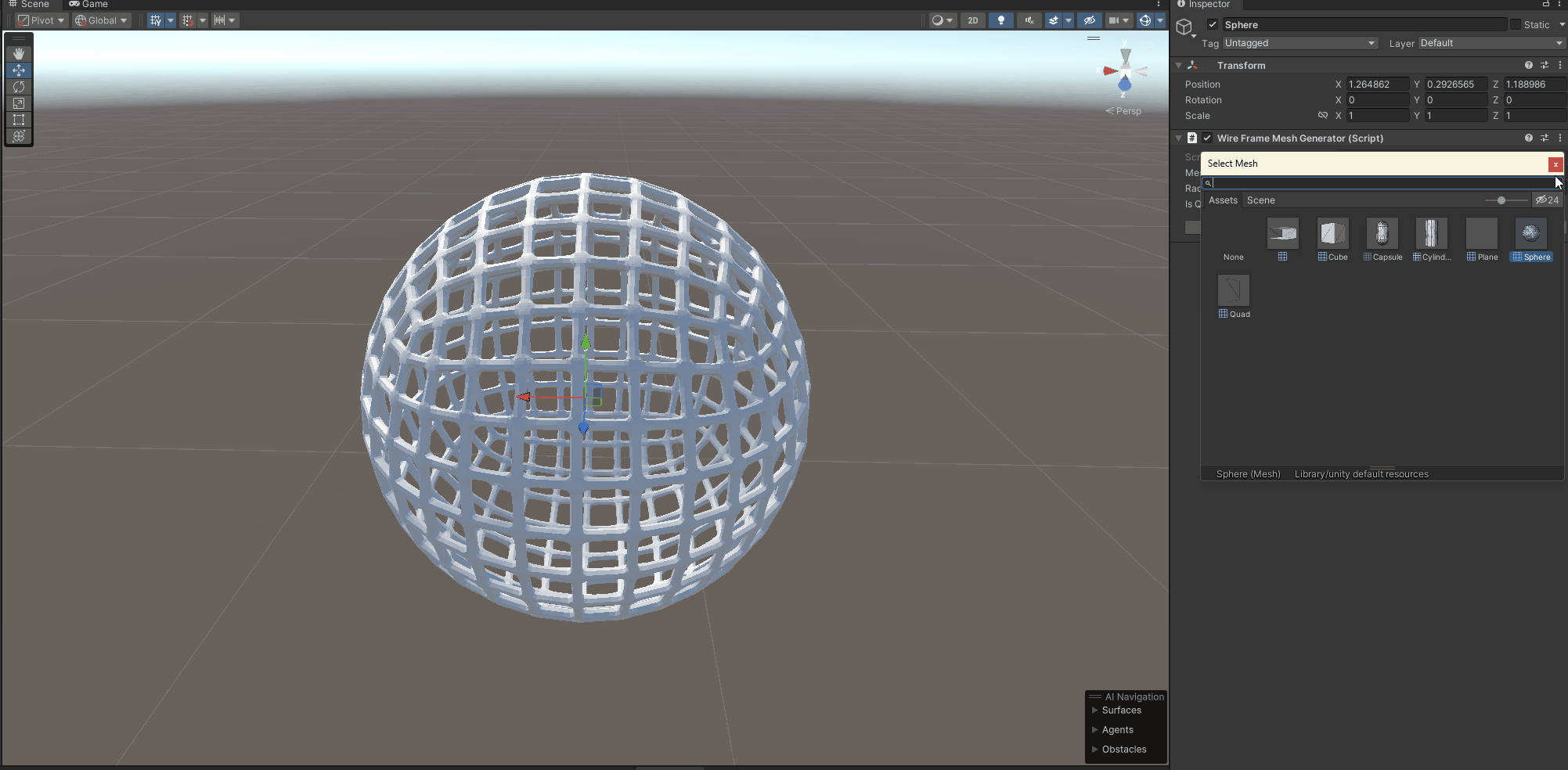The width and height of the screenshot is (1568, 770).
Task: Select the Scale tool
Action: [18, 103]
